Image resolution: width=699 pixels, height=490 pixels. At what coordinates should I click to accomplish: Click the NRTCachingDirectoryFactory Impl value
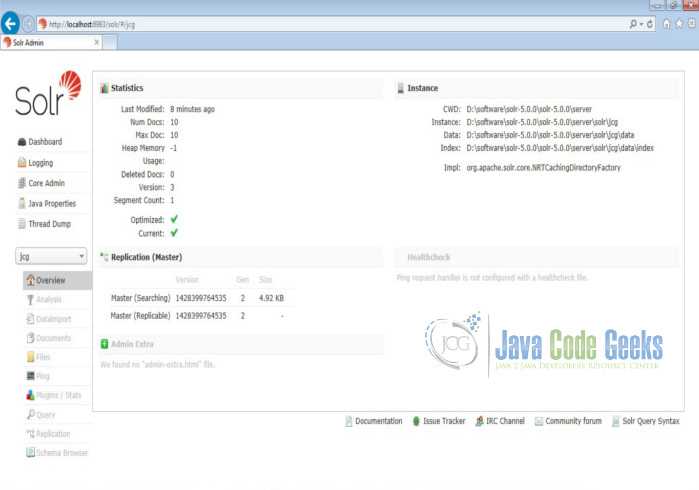point(543,168)
